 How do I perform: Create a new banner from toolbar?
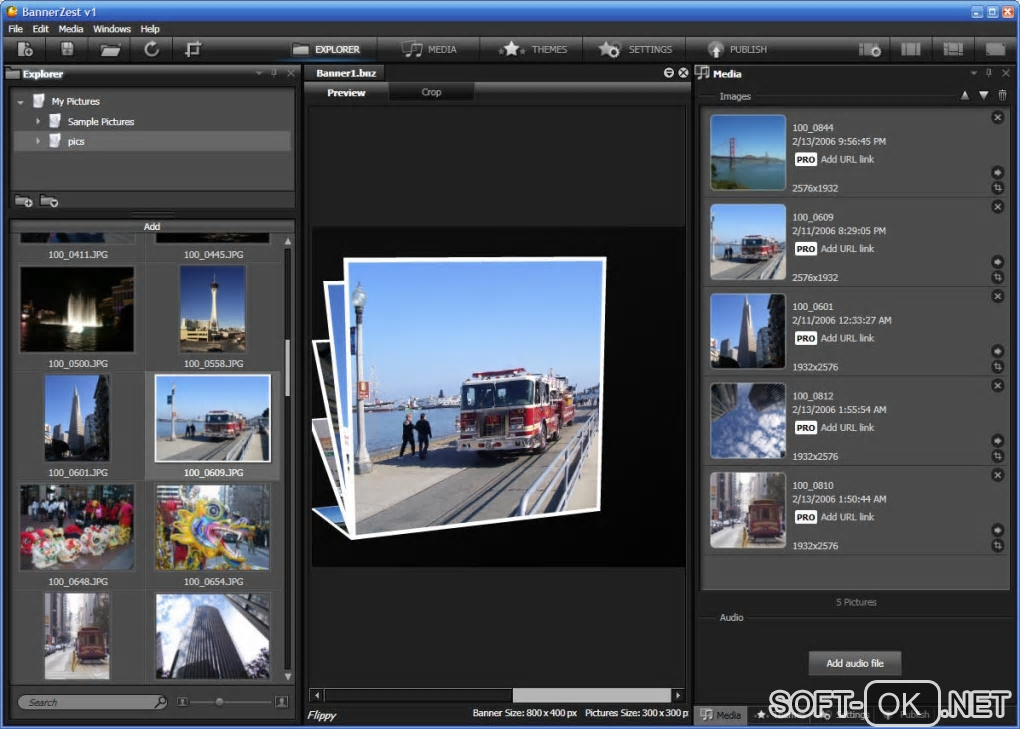(x=25, y=49)
